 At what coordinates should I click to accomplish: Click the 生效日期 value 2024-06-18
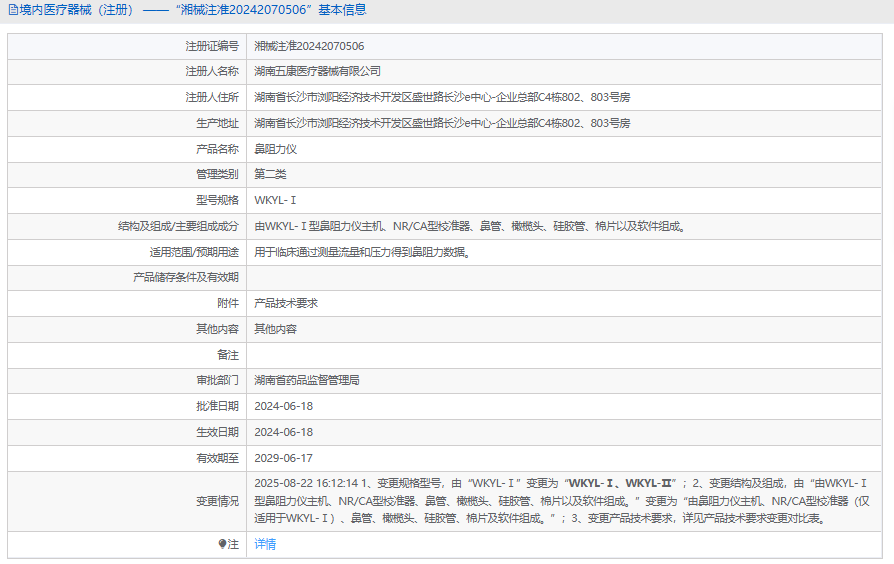pos(283,432)
